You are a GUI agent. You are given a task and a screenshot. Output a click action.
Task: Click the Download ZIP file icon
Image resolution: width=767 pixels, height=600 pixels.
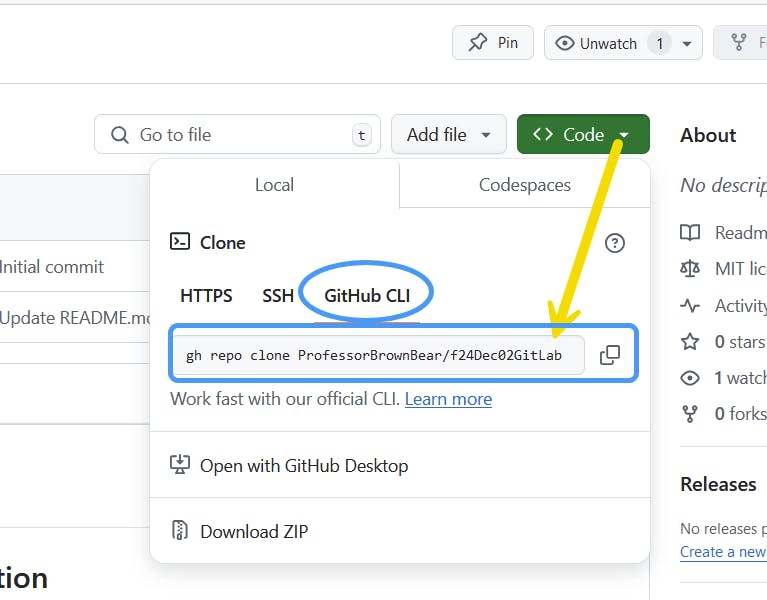(x=180, y=531)
